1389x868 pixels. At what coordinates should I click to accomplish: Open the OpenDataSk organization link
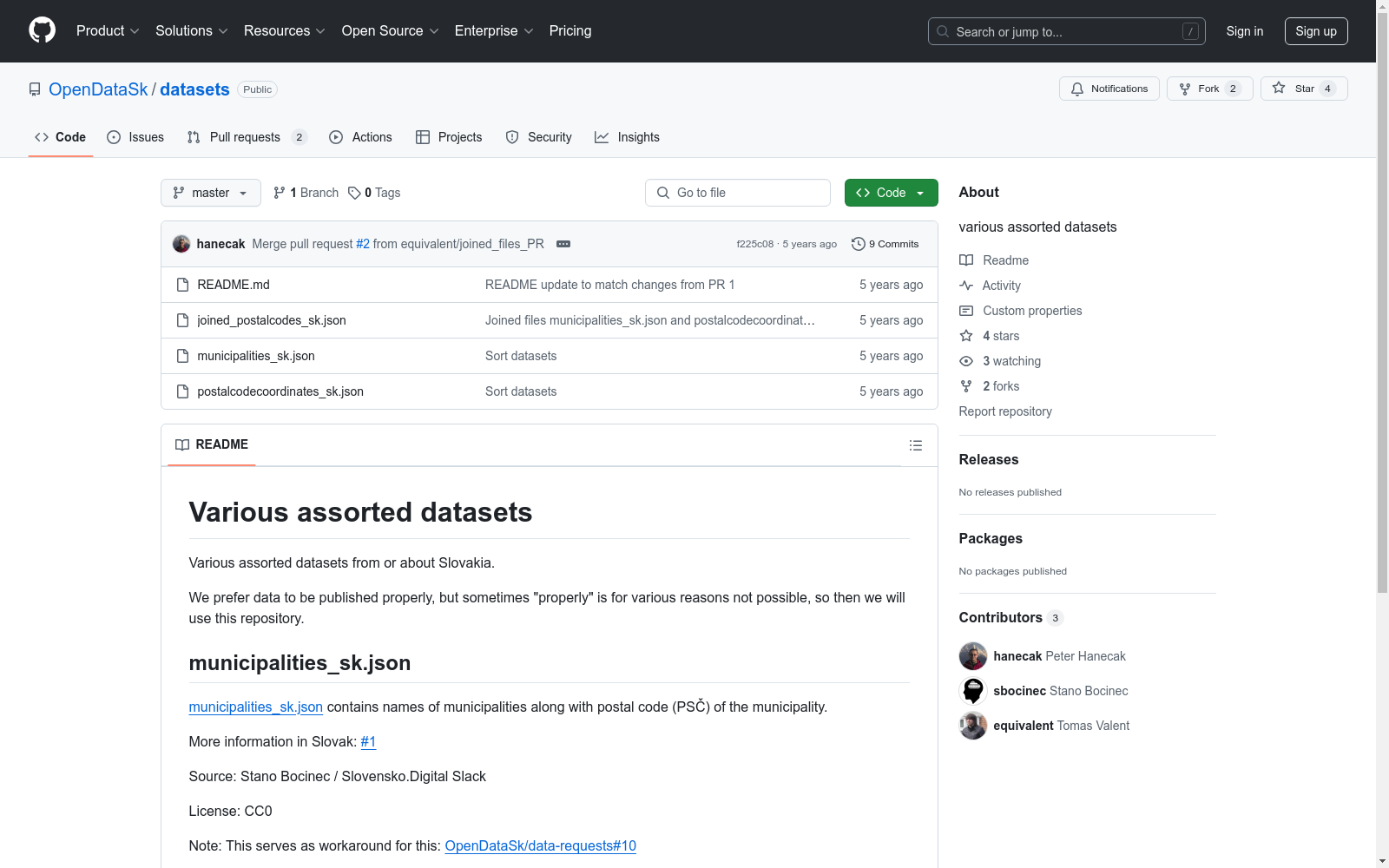98,89
